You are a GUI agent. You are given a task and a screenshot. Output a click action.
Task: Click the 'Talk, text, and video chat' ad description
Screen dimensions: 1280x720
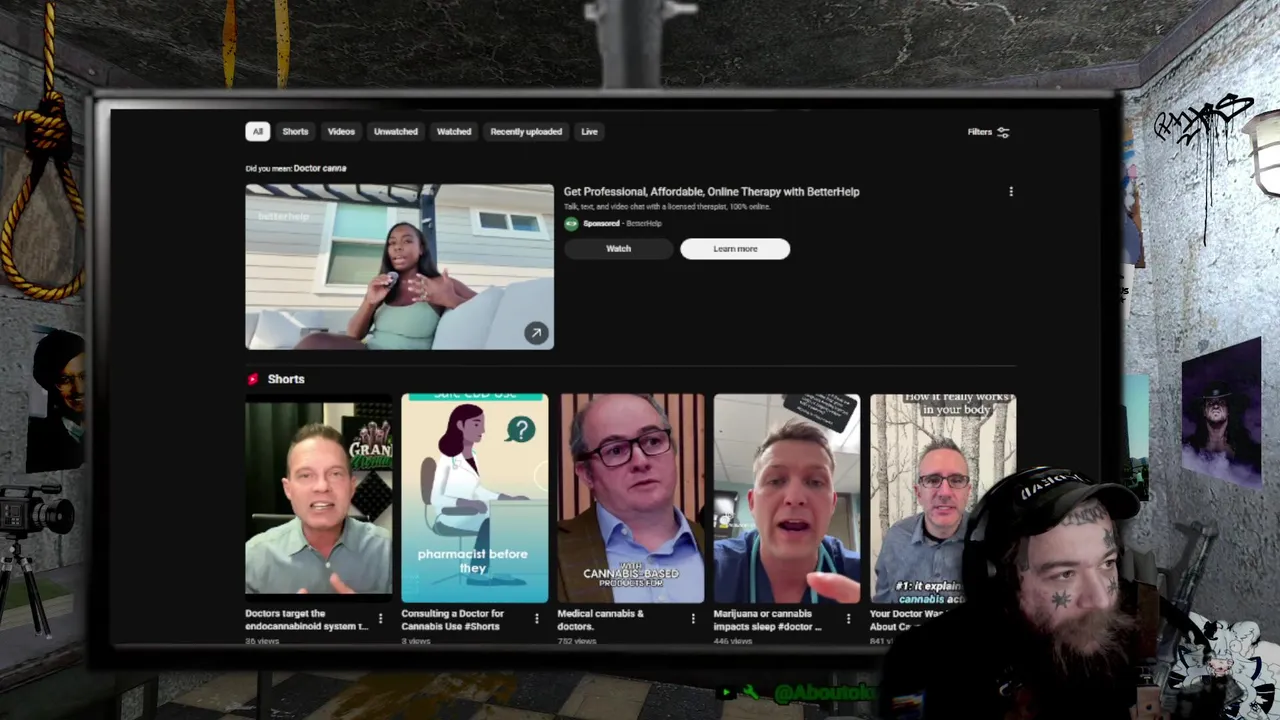(666, 207)
